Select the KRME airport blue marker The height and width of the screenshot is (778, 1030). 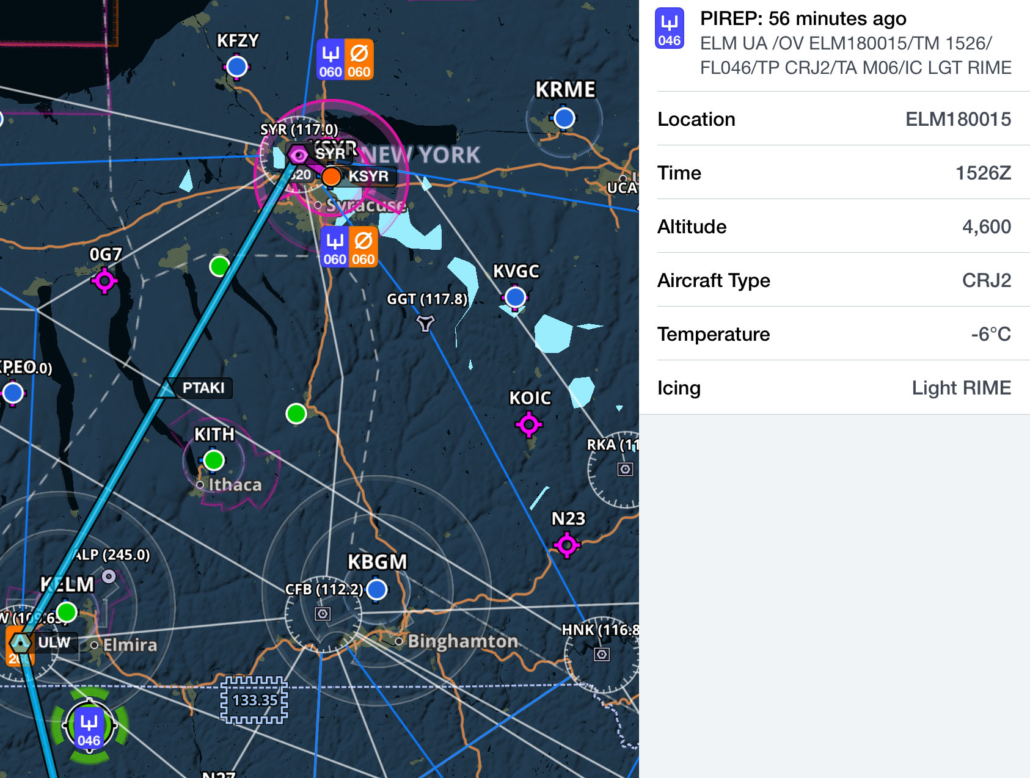[564, 118]
